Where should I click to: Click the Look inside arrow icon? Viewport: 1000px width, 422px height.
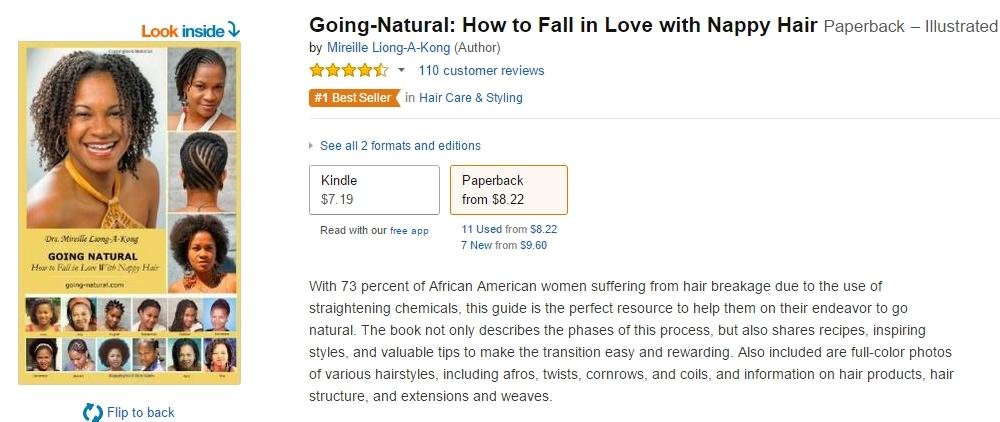[233, 30]
